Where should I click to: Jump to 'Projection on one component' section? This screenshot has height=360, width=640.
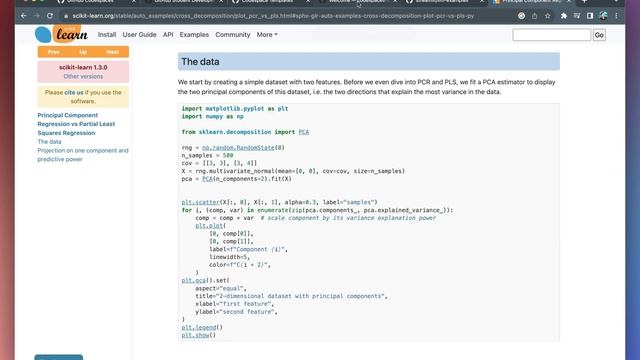[x=83, y=155]
